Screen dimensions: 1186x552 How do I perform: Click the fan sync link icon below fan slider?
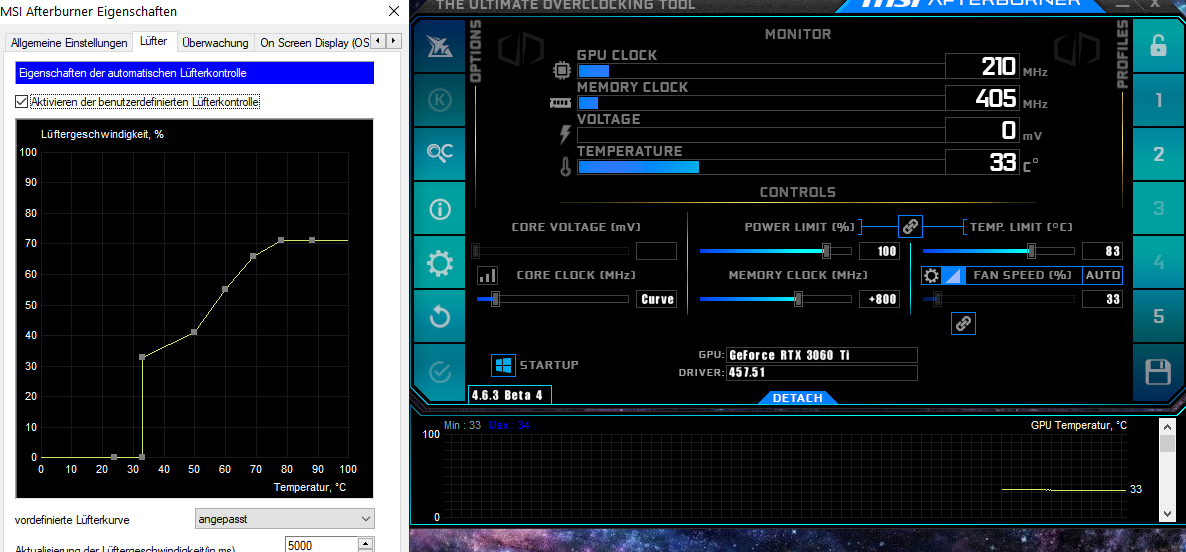click(963, 324)
